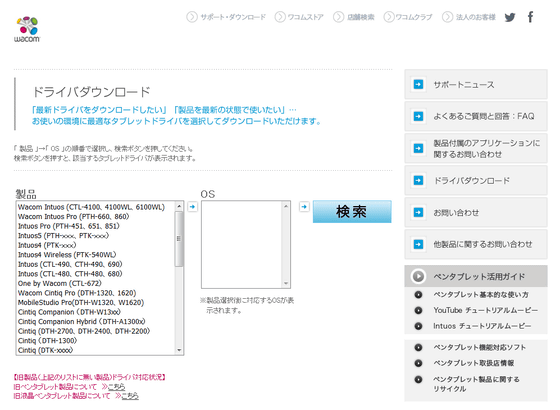Open ペンタブレット取扱店情報 link
560x410 pixels.
(x=474, y=363)
